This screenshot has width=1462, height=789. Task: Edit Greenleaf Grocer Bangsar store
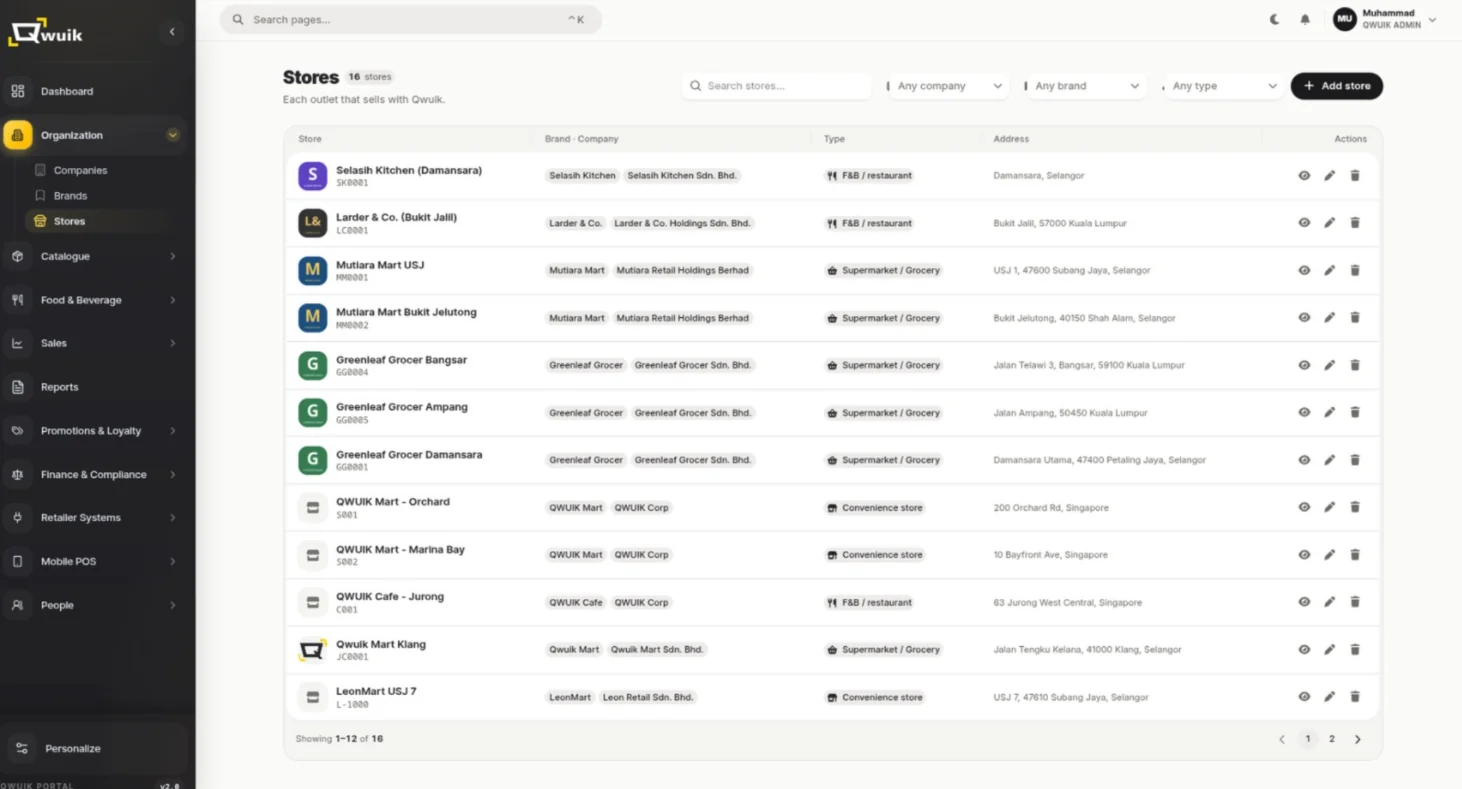pos(1329,365)
